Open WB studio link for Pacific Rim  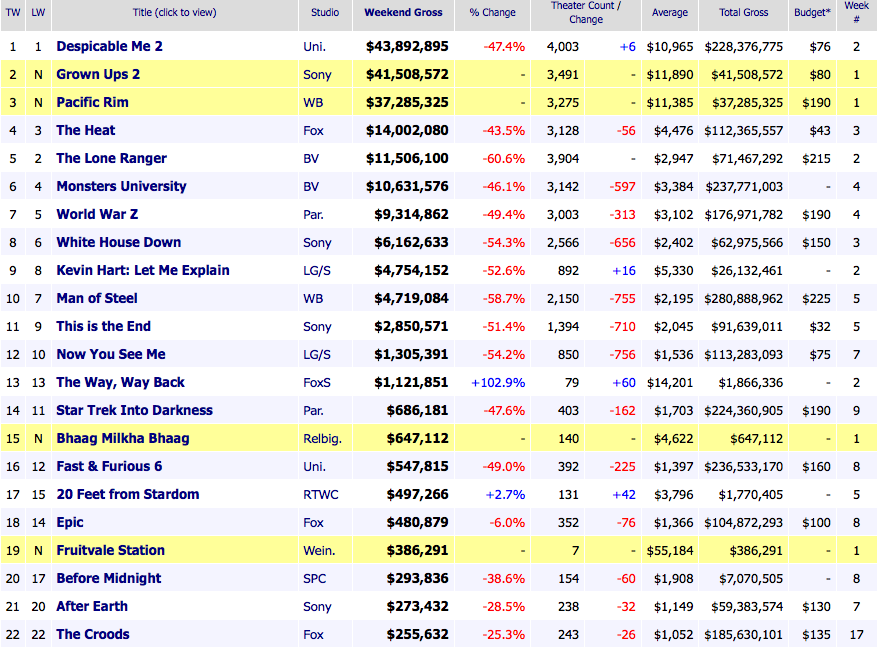pyautogui.click(x=313, y=103)
